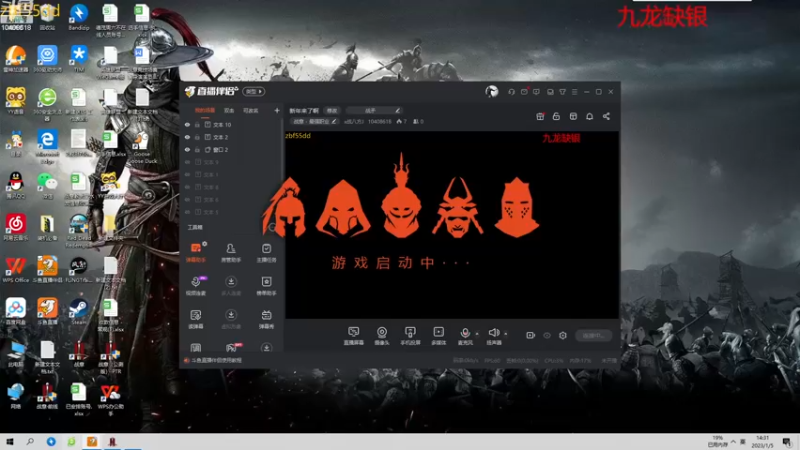Add a multimedia source
Screen dimensions: 800x450
pos(439,336)
